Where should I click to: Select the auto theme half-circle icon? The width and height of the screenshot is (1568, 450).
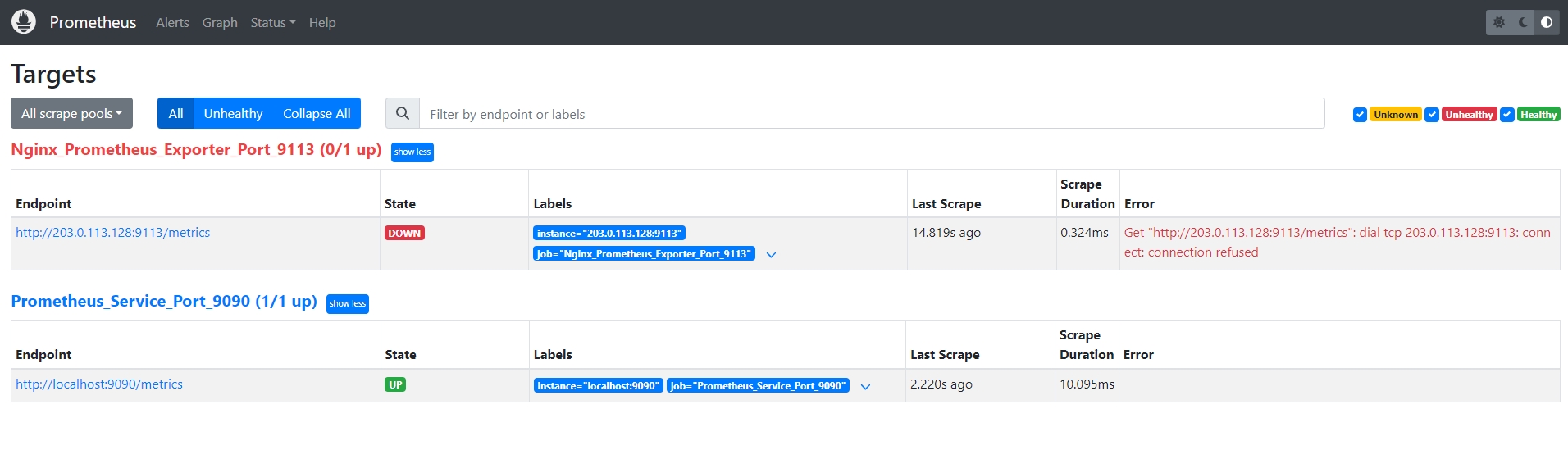pos(1547,22)
